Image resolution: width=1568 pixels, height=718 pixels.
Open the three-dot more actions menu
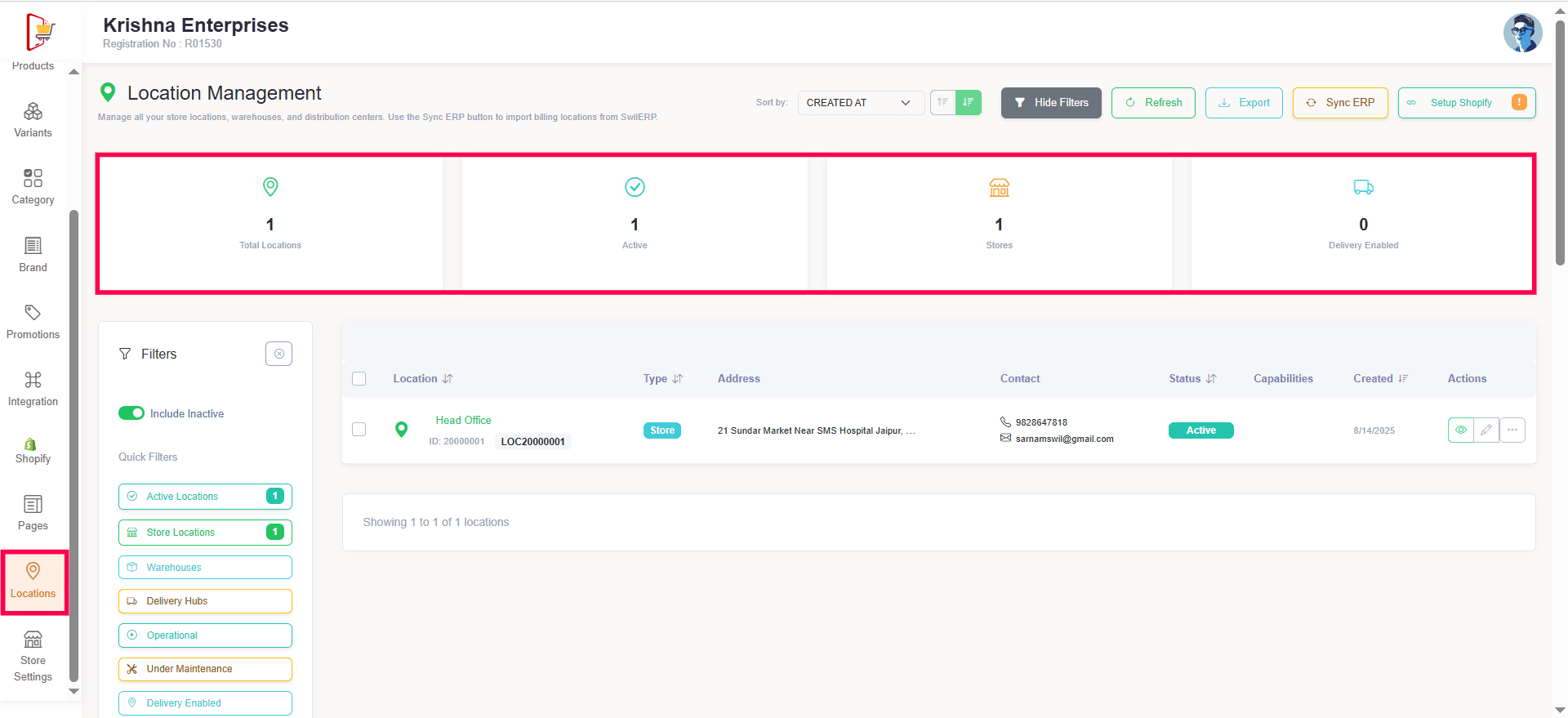click(x=1512, y=430)
